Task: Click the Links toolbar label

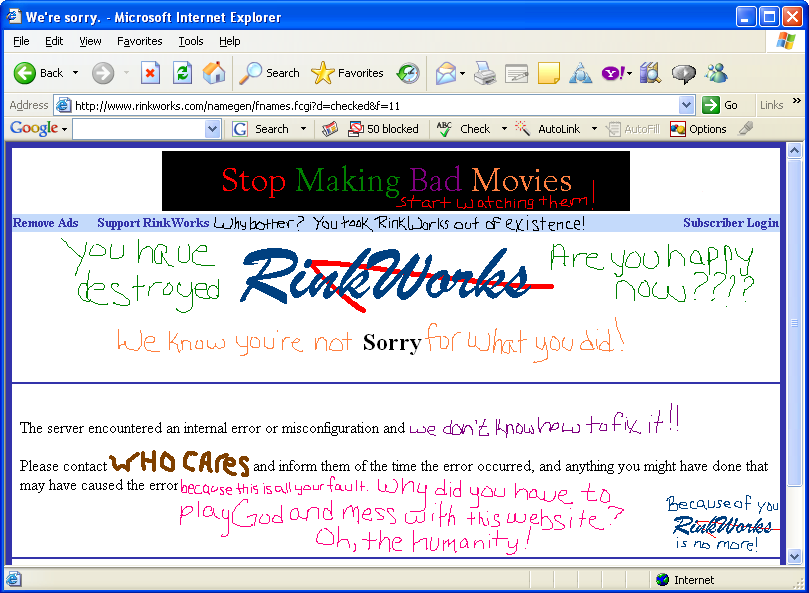Action: [x=771, y=105]
